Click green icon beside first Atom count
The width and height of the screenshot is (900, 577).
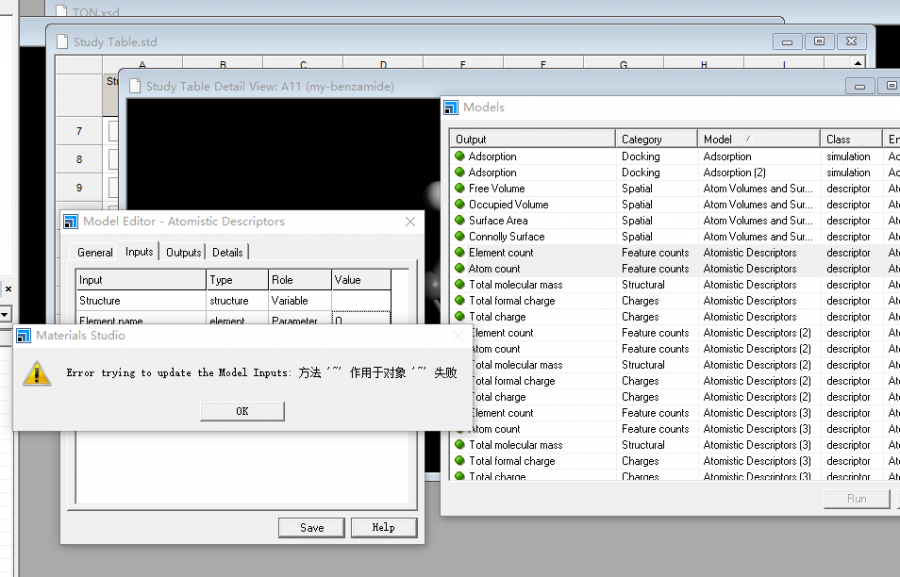460,268
